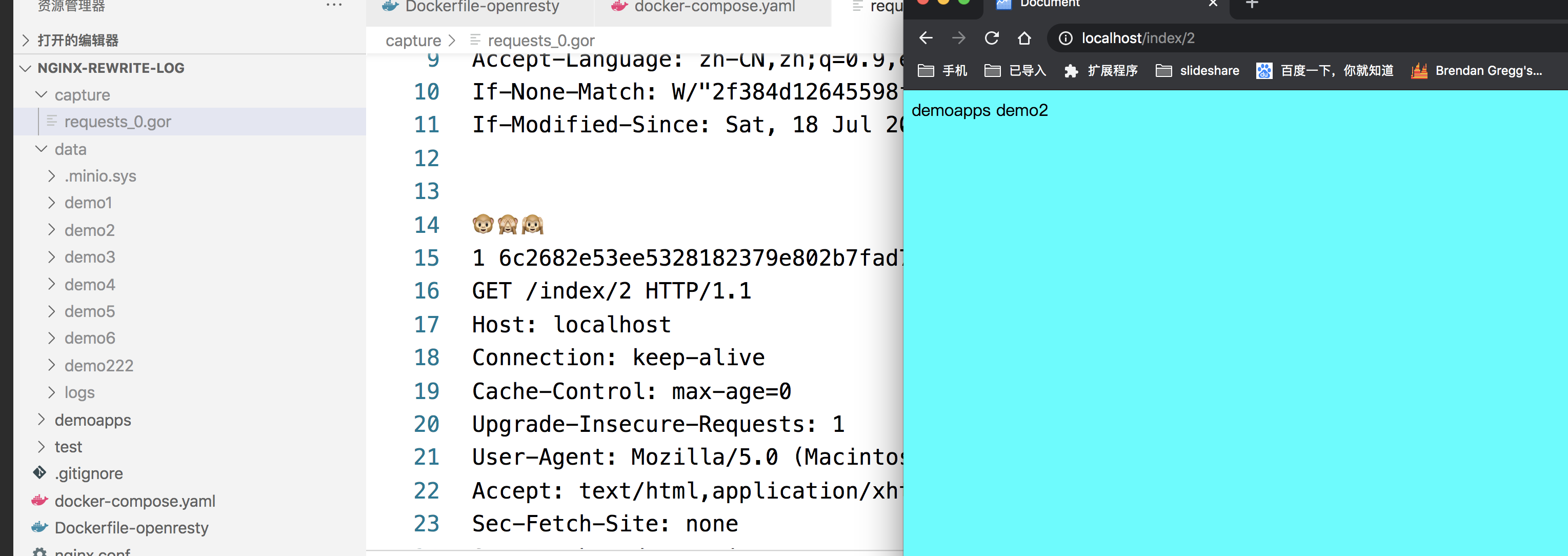
Task: Click the 'GET /index/2 HTTP/1.1' line
Action: point(611,290)
